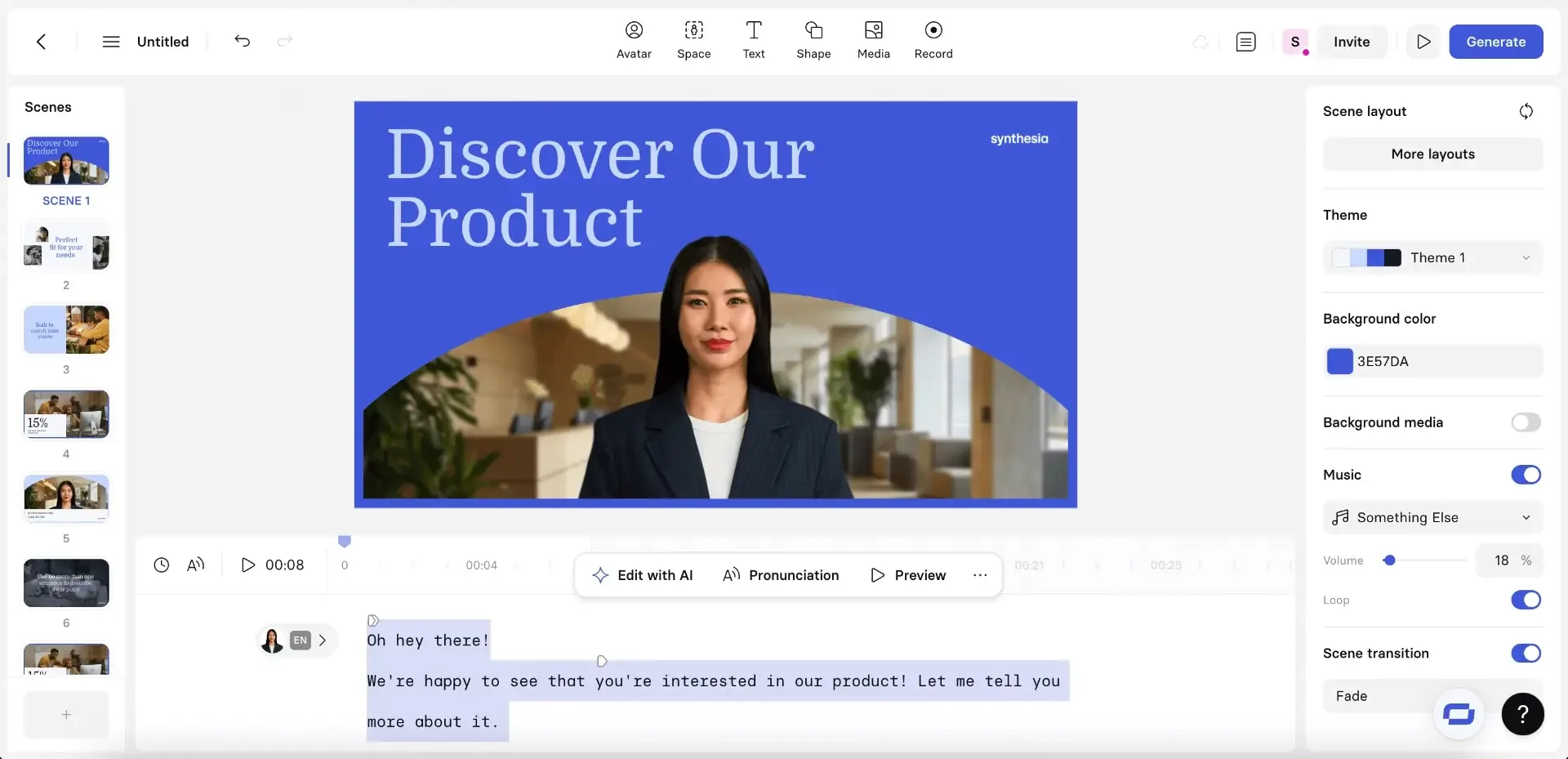
Task: Click Preview in script toolbar
Action: [908, 575]
